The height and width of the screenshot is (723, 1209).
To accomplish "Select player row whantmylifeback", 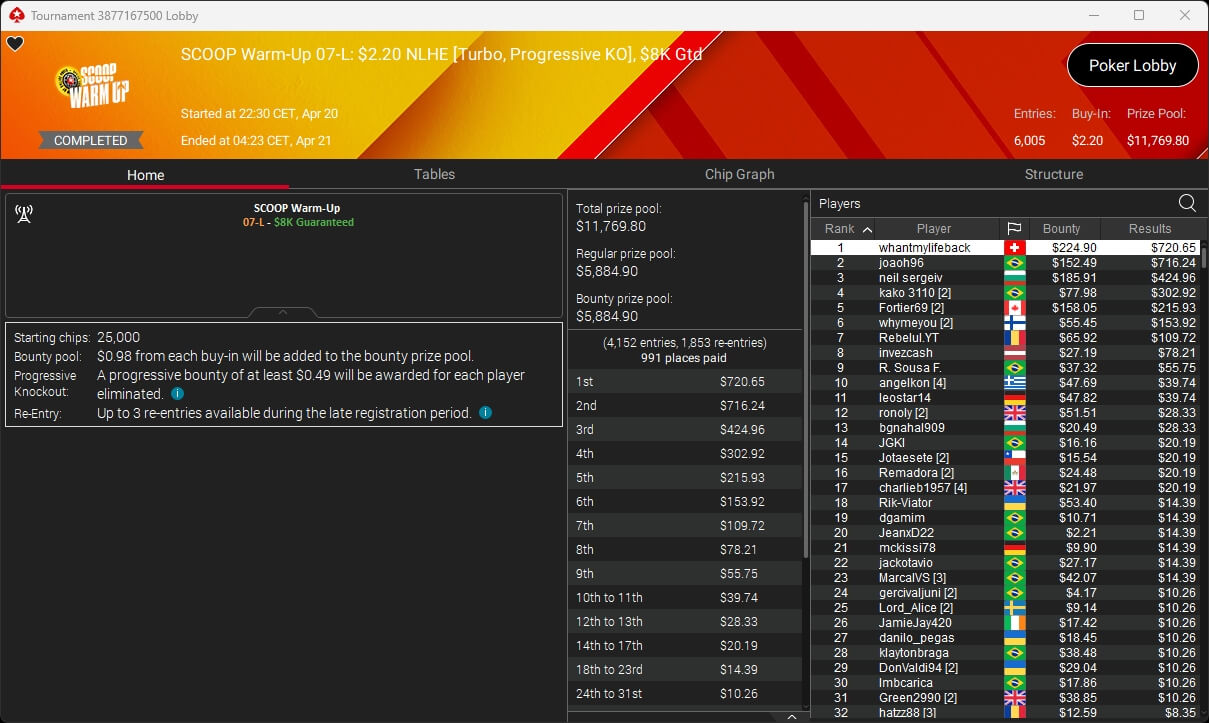I will point(1005,248).
